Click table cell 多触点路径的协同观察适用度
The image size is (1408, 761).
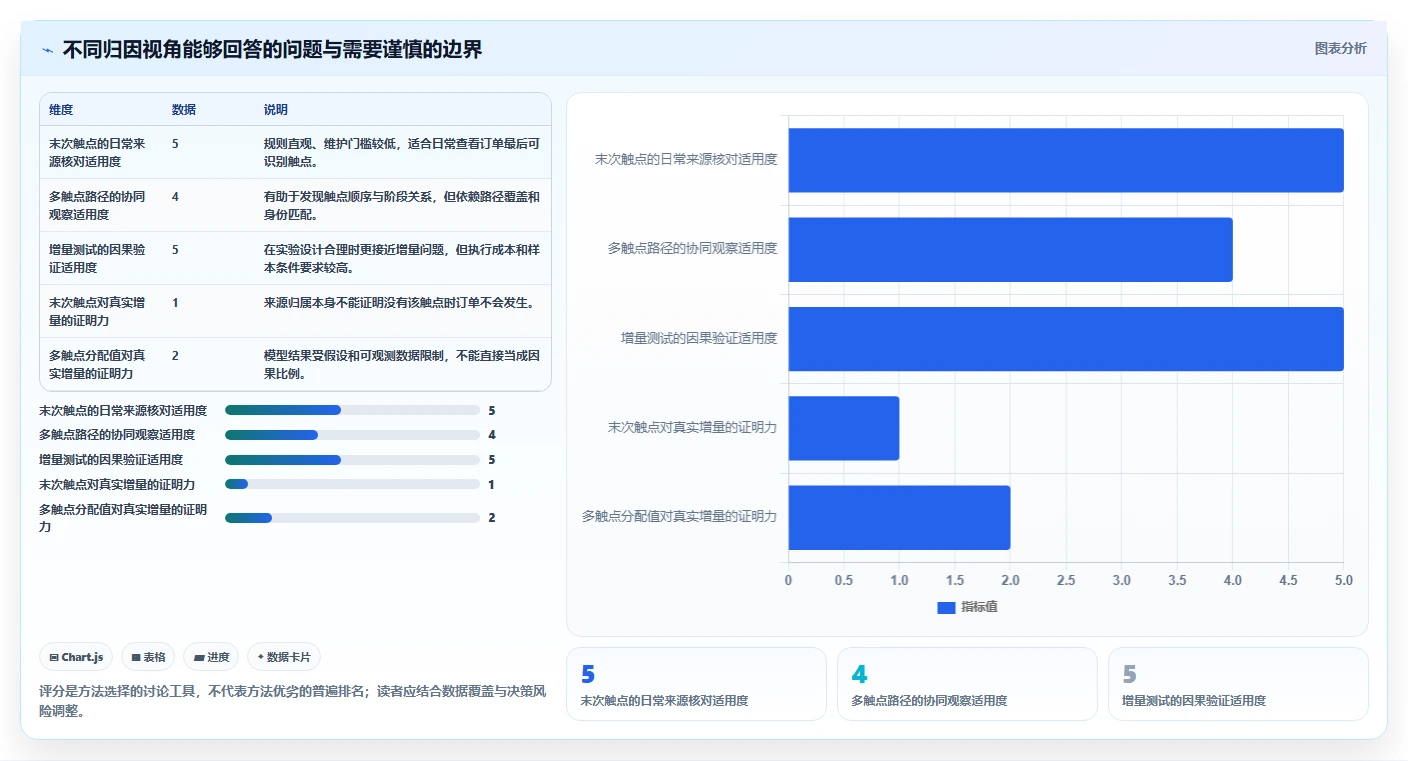97,205
